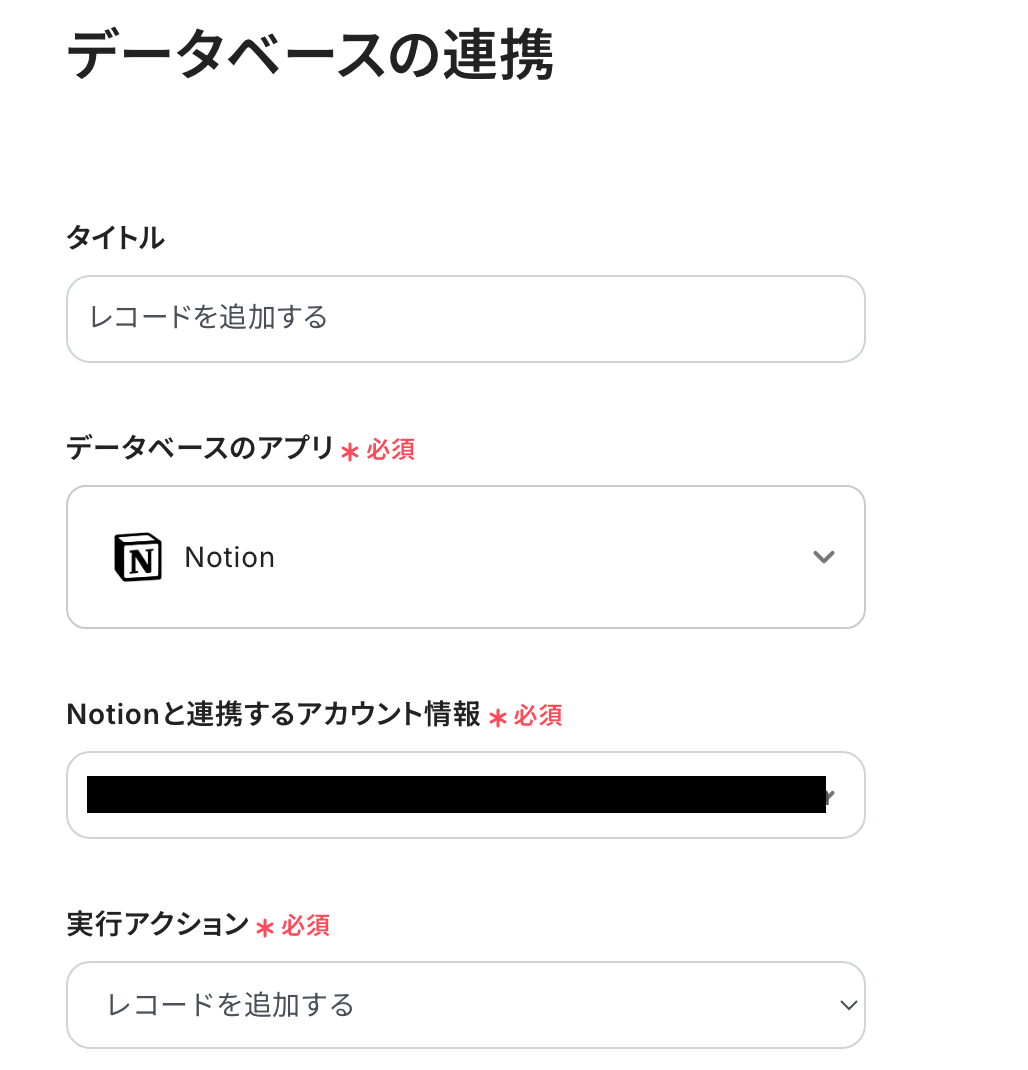
Task: Click the word Notion inside the app selector
Action: [229, 557]
